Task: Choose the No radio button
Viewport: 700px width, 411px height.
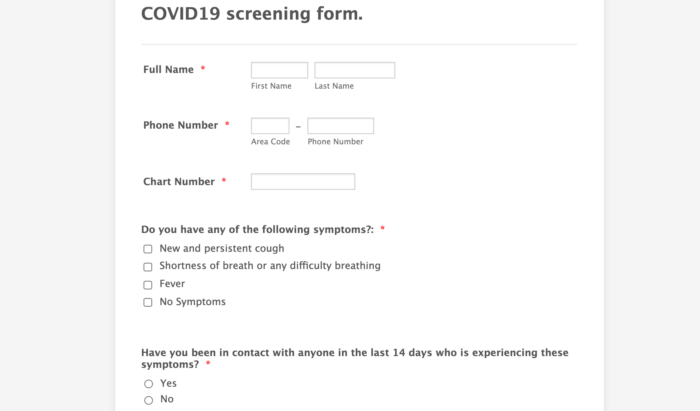Action: pyautogui.click(x=148, y=400)
